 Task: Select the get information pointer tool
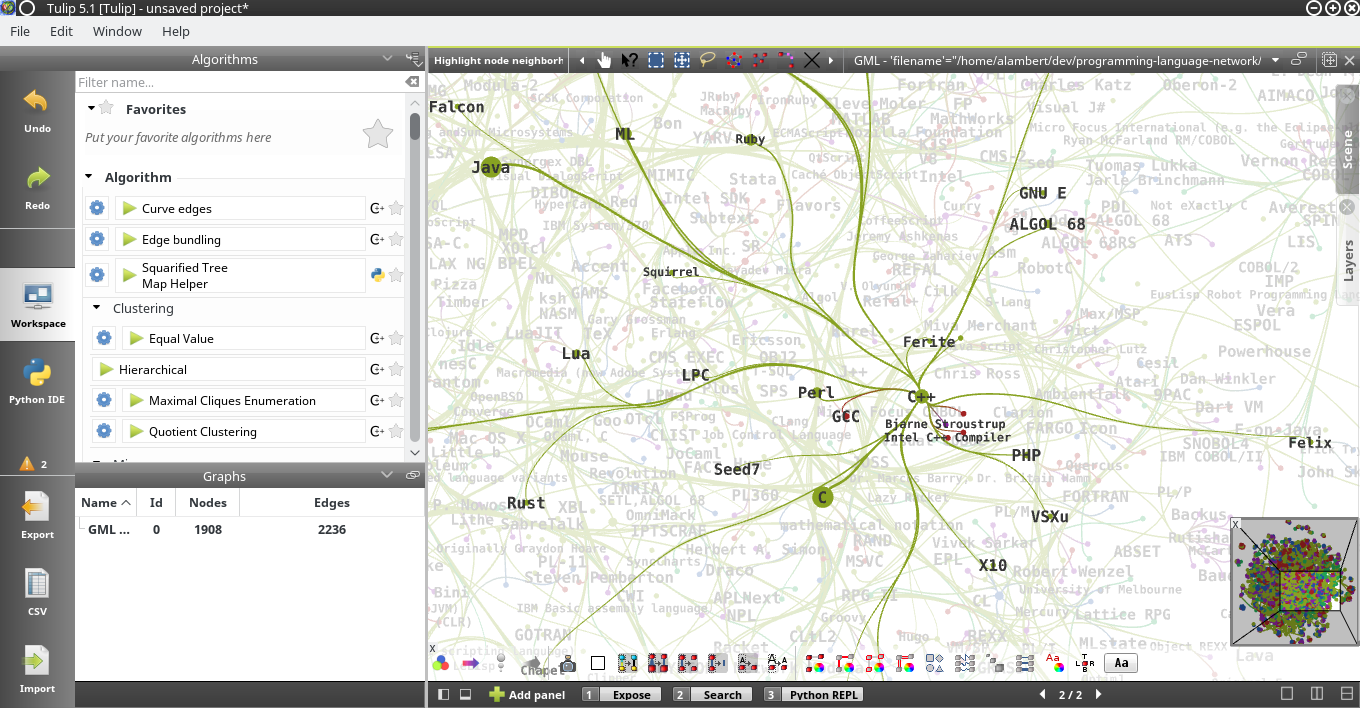(629, 60)
